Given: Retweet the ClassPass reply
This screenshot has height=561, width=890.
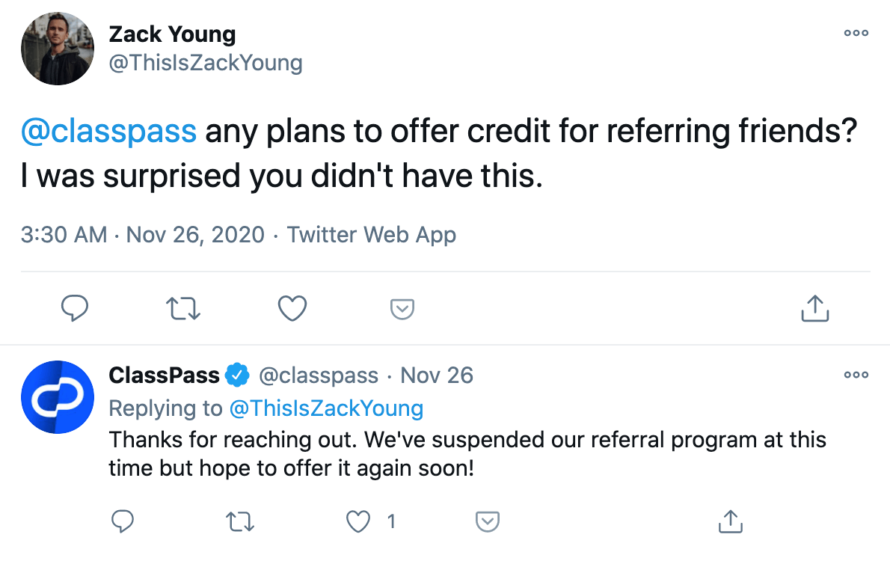Looking at the screenshot, I should pyautogui.click(x=239, y=521).
